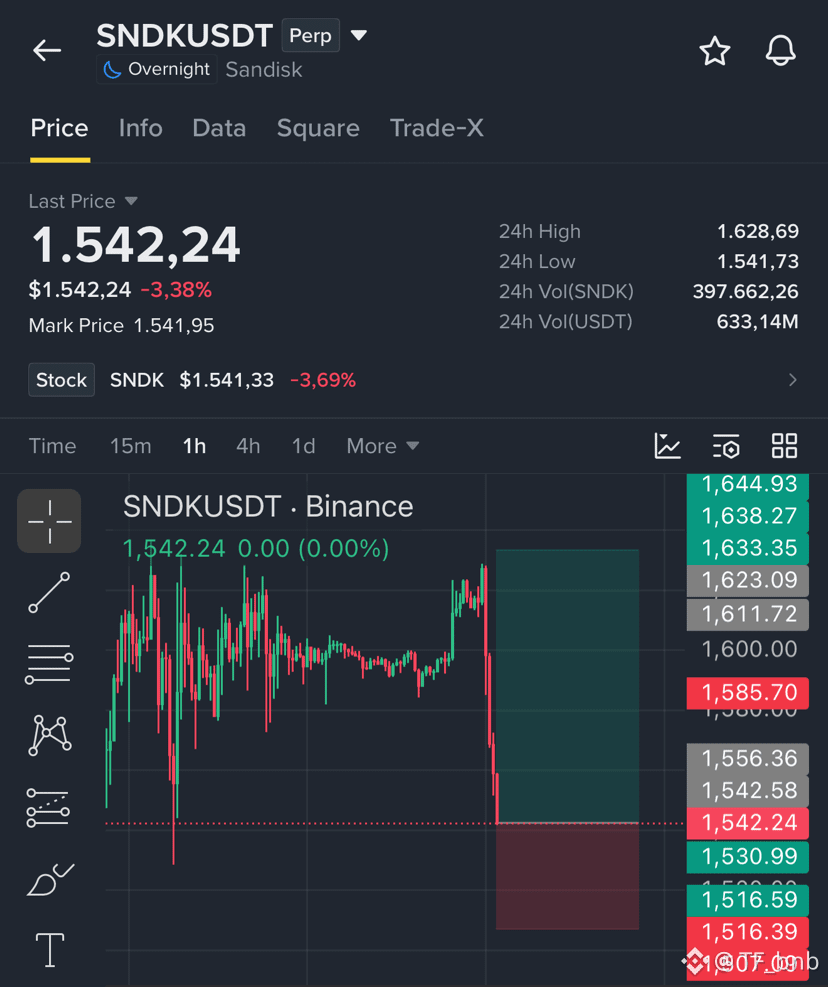
Task: Open the Trade-X tab
Action: tap(436, 128)
